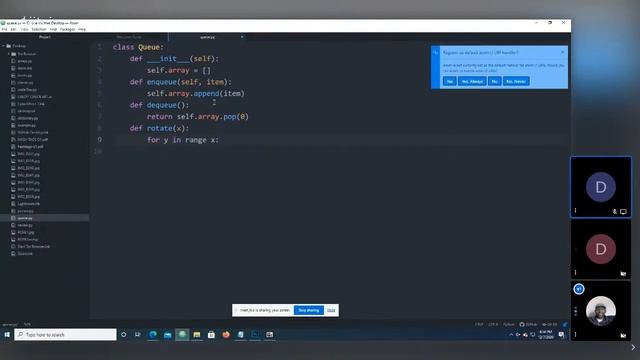The height and width of the screenshot is (360, 640).
Task: Open Lightroom.lnk in the project tree
Action: coord(29,204)
